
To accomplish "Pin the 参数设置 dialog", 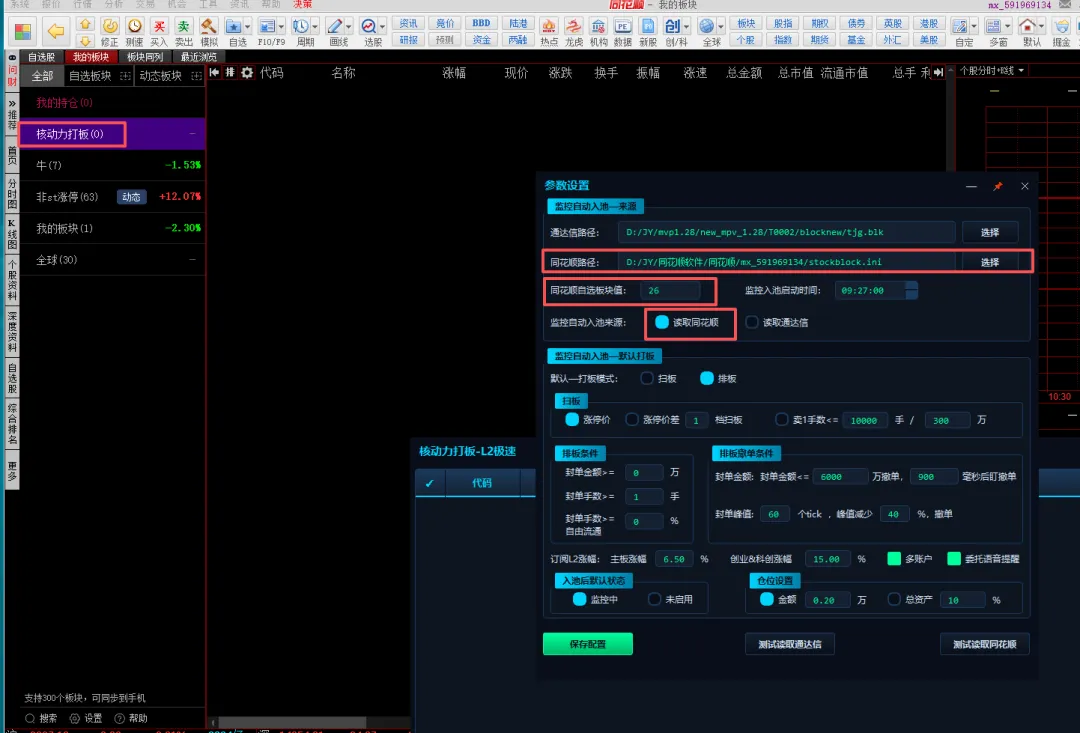I will pos(997,186).
